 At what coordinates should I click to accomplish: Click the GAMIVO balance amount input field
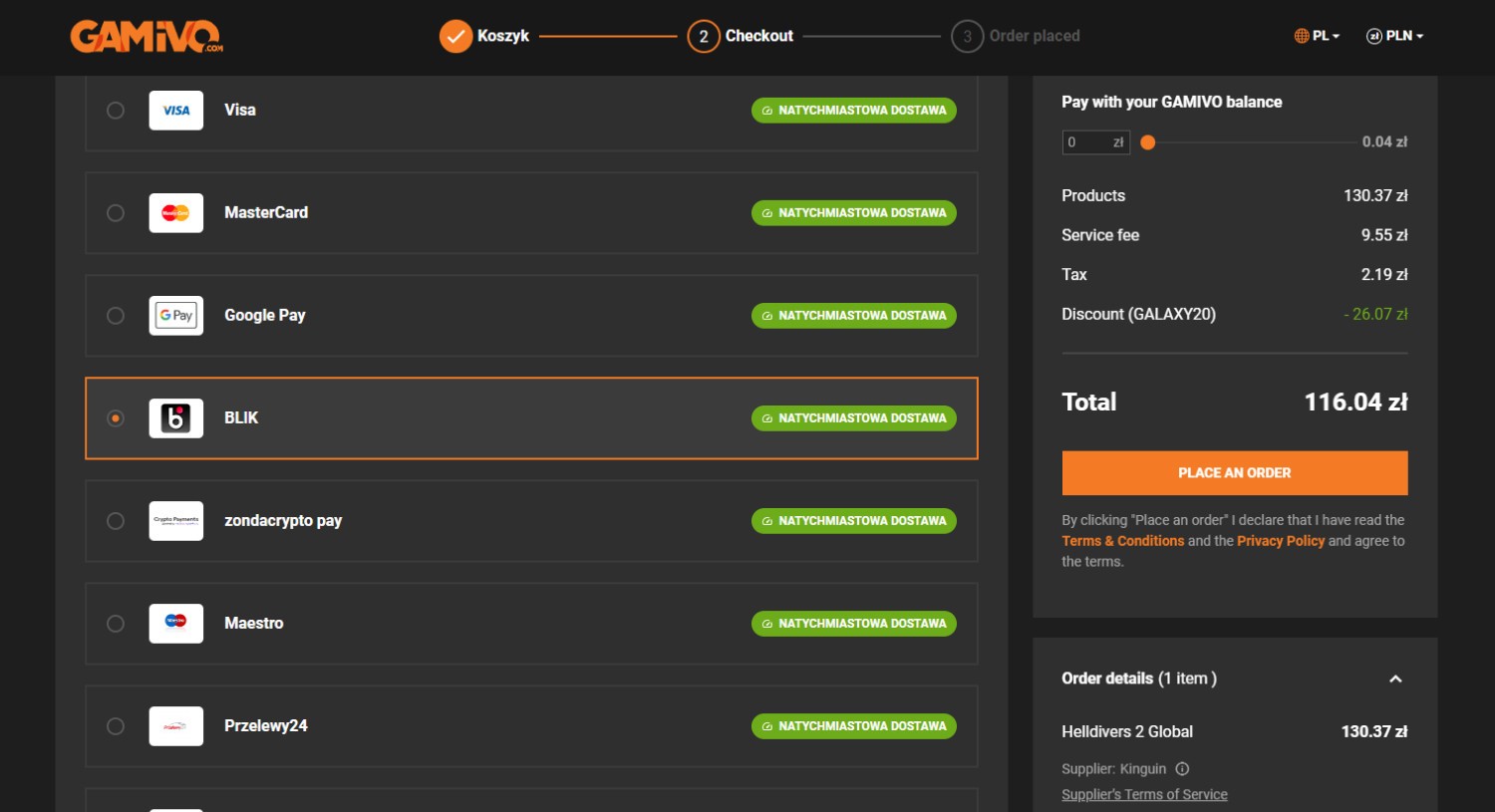[1095, 142]
